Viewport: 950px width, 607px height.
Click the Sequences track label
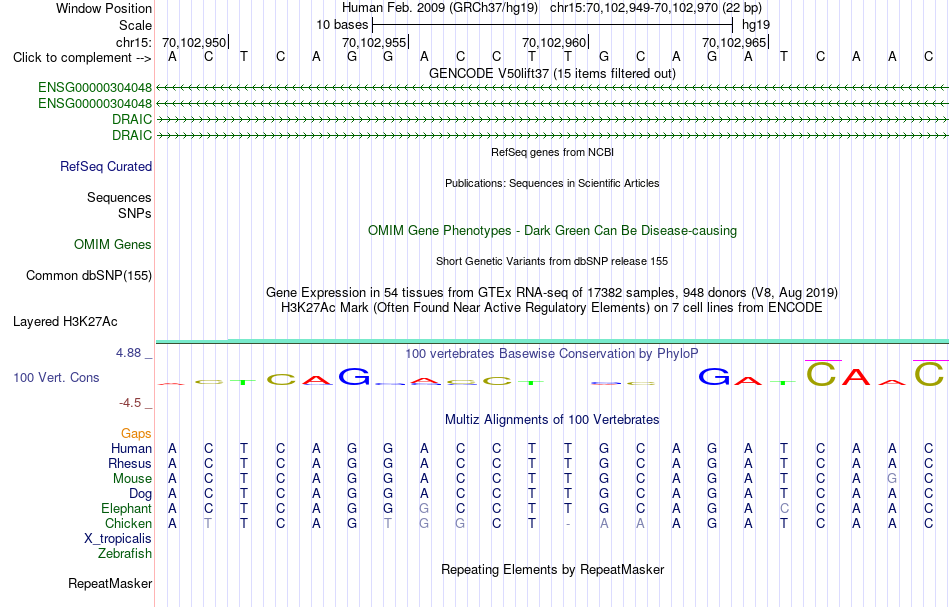119,198
